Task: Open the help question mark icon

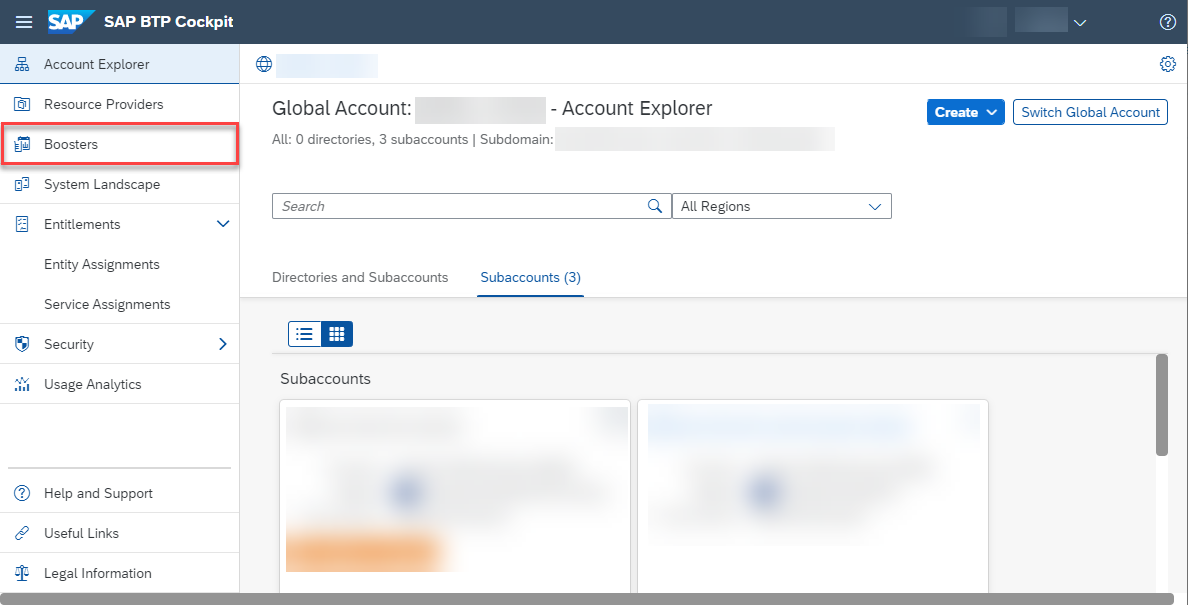Action: [x=1168, y=22]
